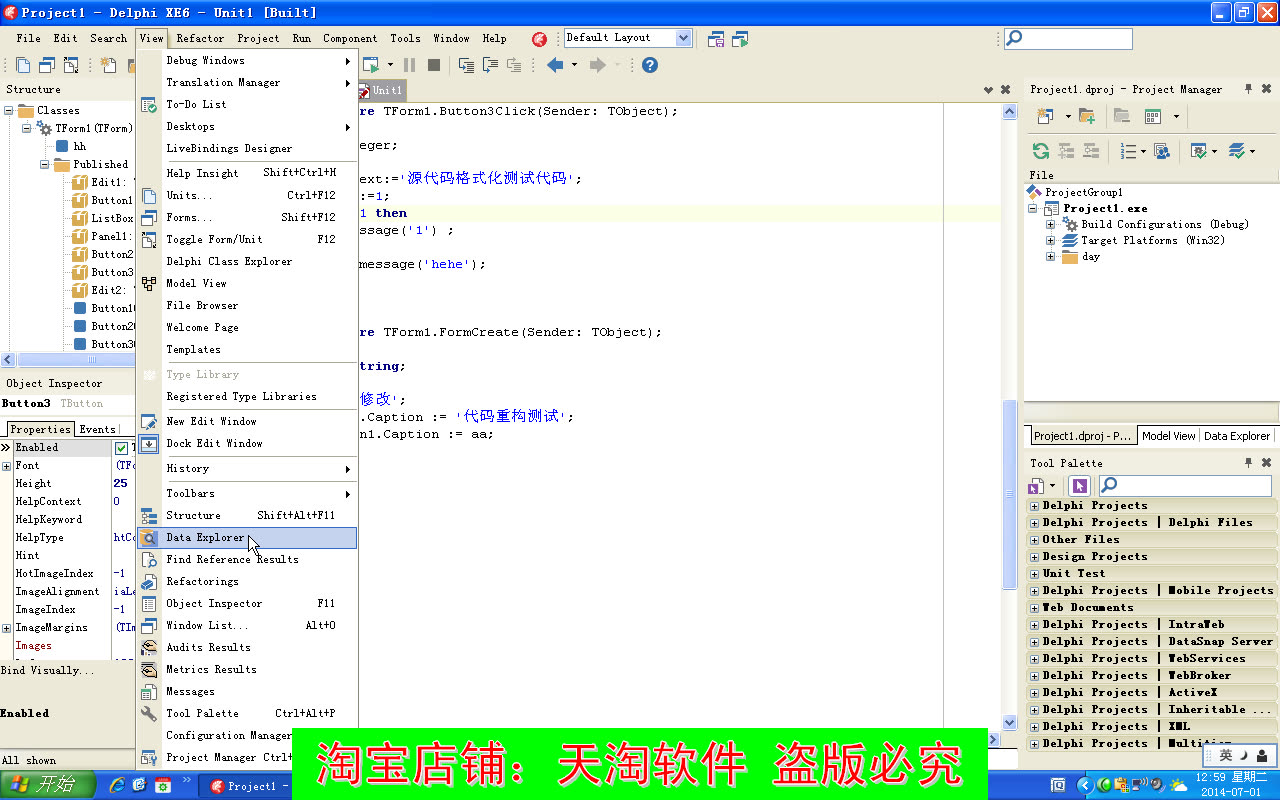Viewport: 1280px width, 800px height.
Task: Open the Refactor menu
Action: pos(200,39)
